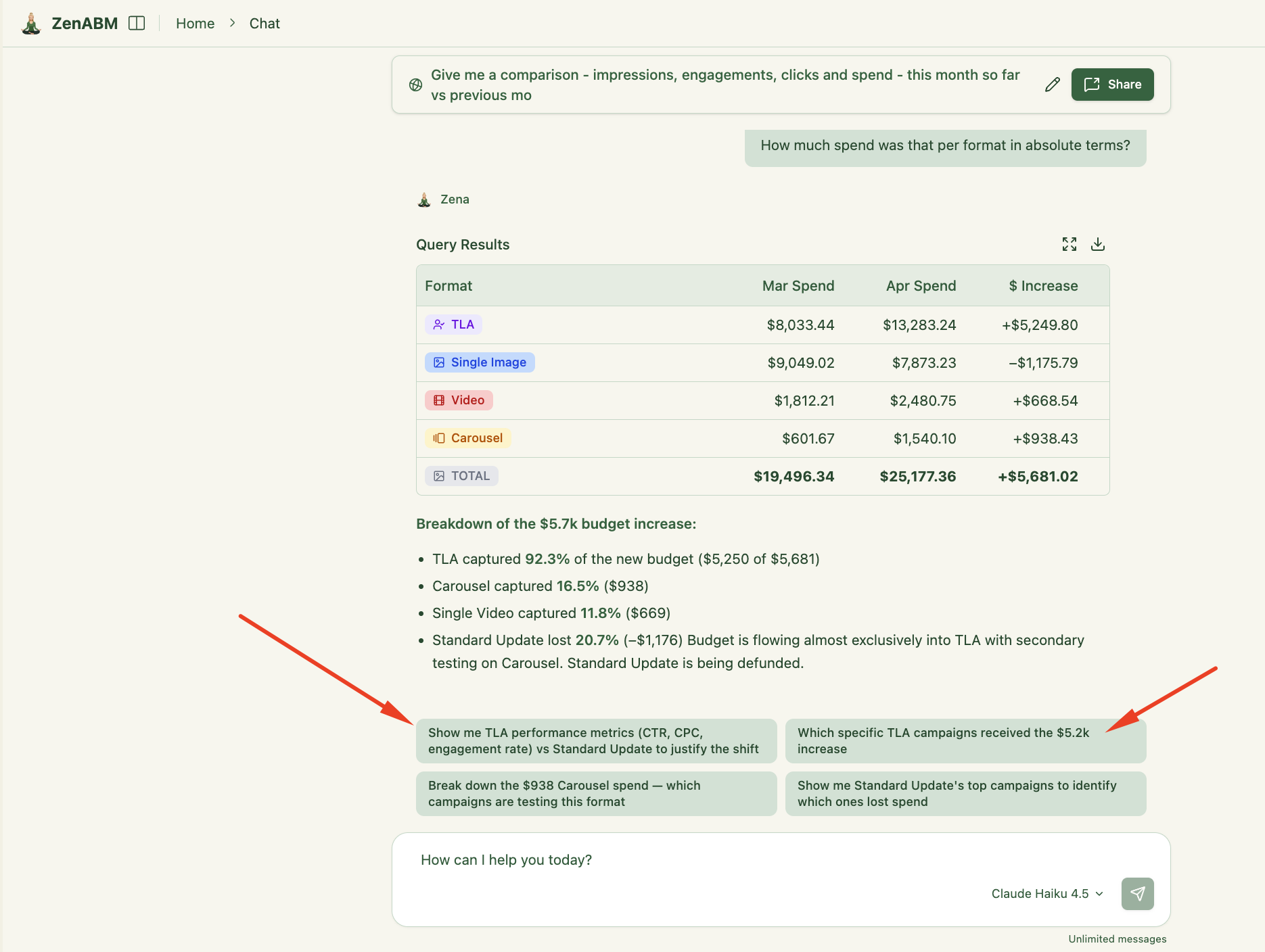Click the Video format tag
Viewport: 1265px width, 952px height.
pyautogui.click(x=459, y=400)
